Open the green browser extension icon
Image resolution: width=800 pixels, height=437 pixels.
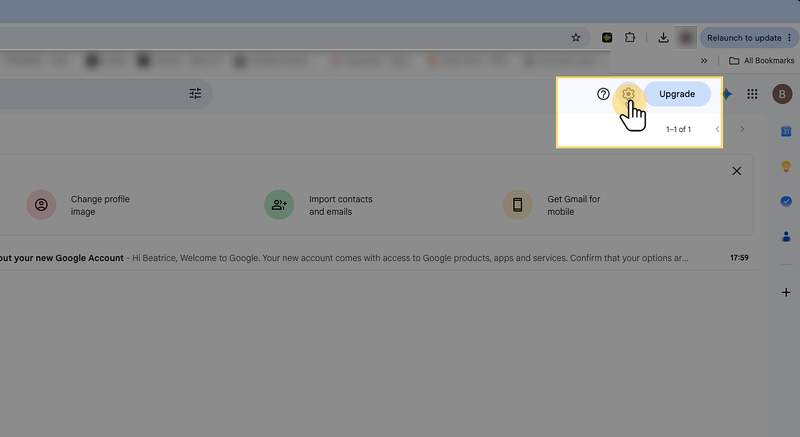pos(607,37)
